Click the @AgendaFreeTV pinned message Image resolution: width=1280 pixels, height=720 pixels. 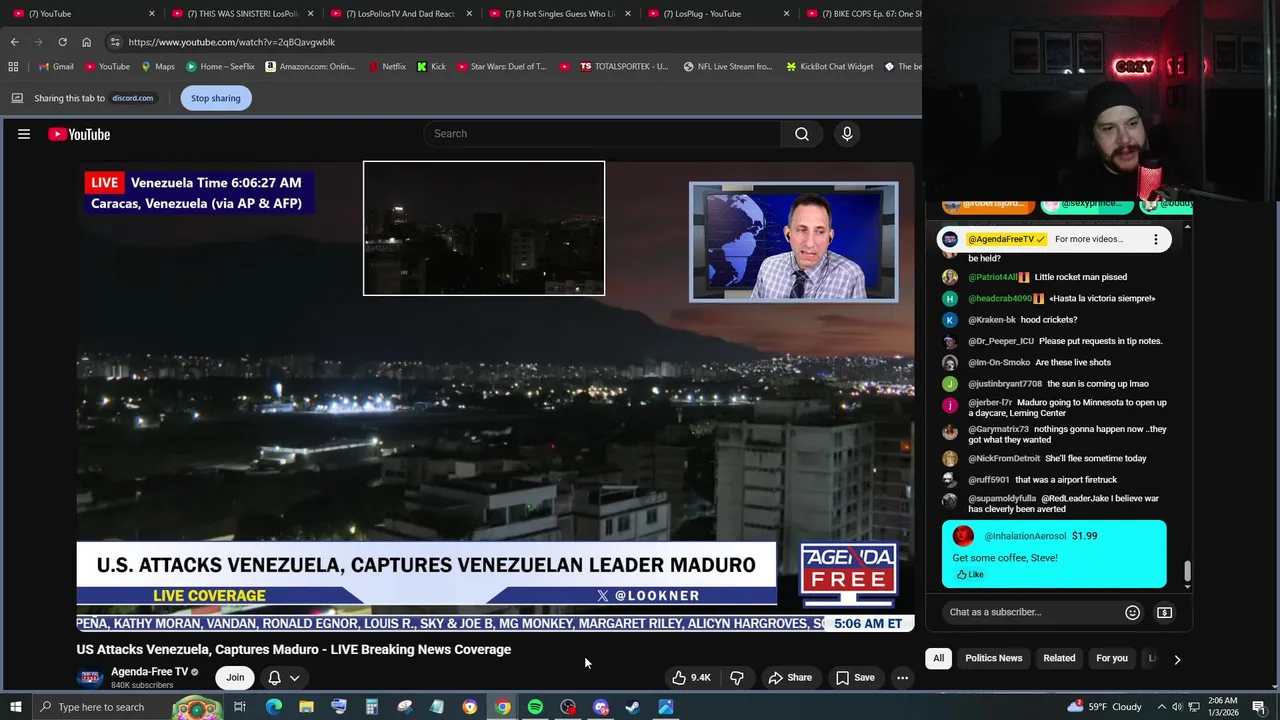coord(1054,239)
